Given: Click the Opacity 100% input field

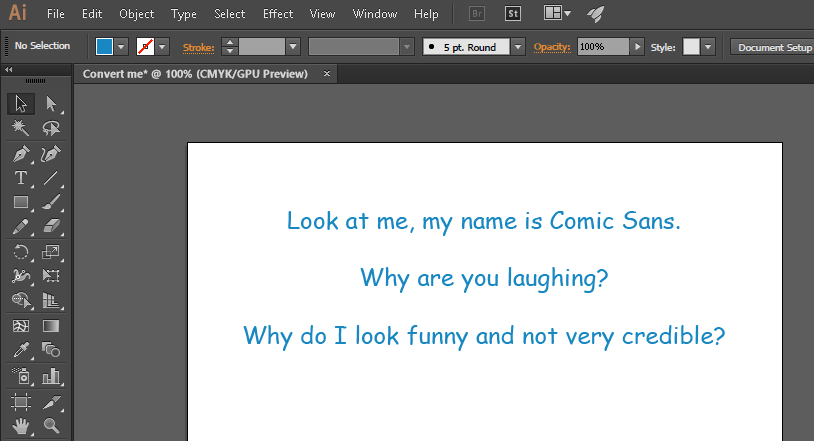Looking at the screenshot, I should [603, 47].
